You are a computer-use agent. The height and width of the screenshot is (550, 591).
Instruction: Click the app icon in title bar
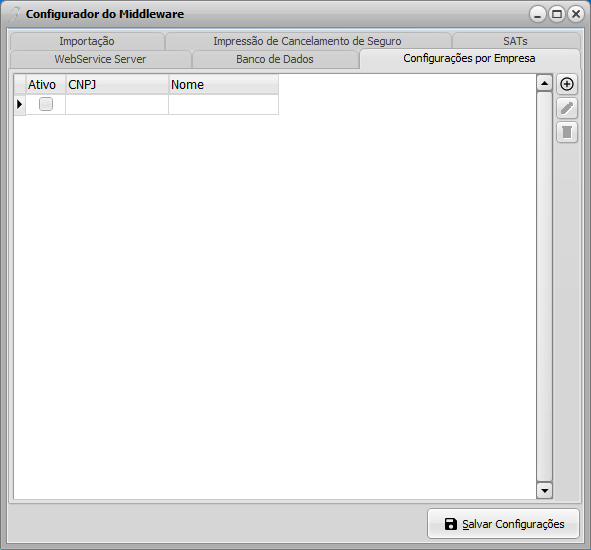(14, 14)
